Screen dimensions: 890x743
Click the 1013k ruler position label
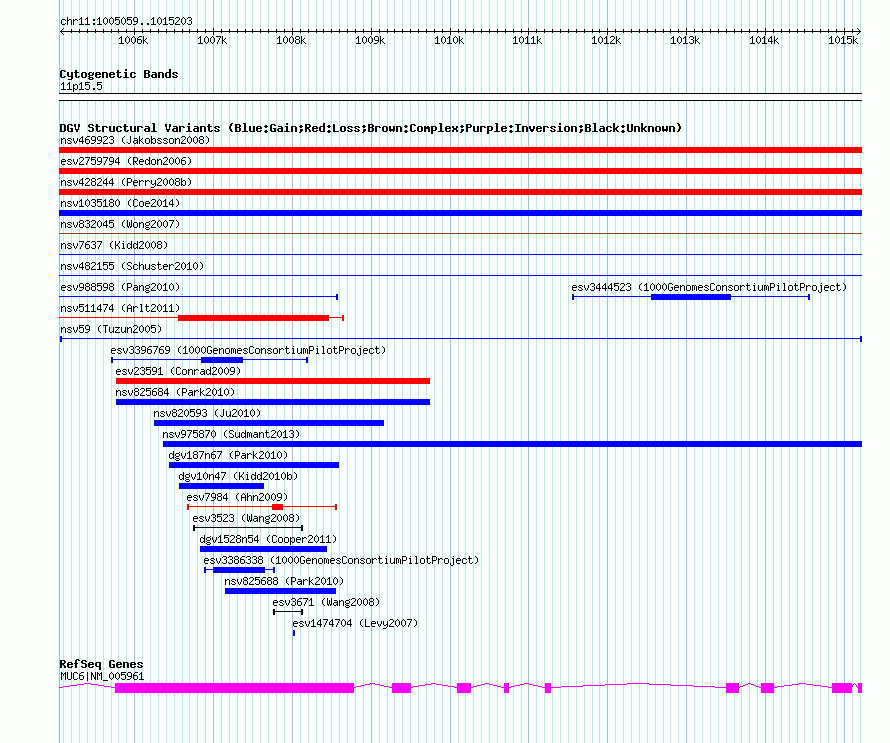[x=685, y=40]
